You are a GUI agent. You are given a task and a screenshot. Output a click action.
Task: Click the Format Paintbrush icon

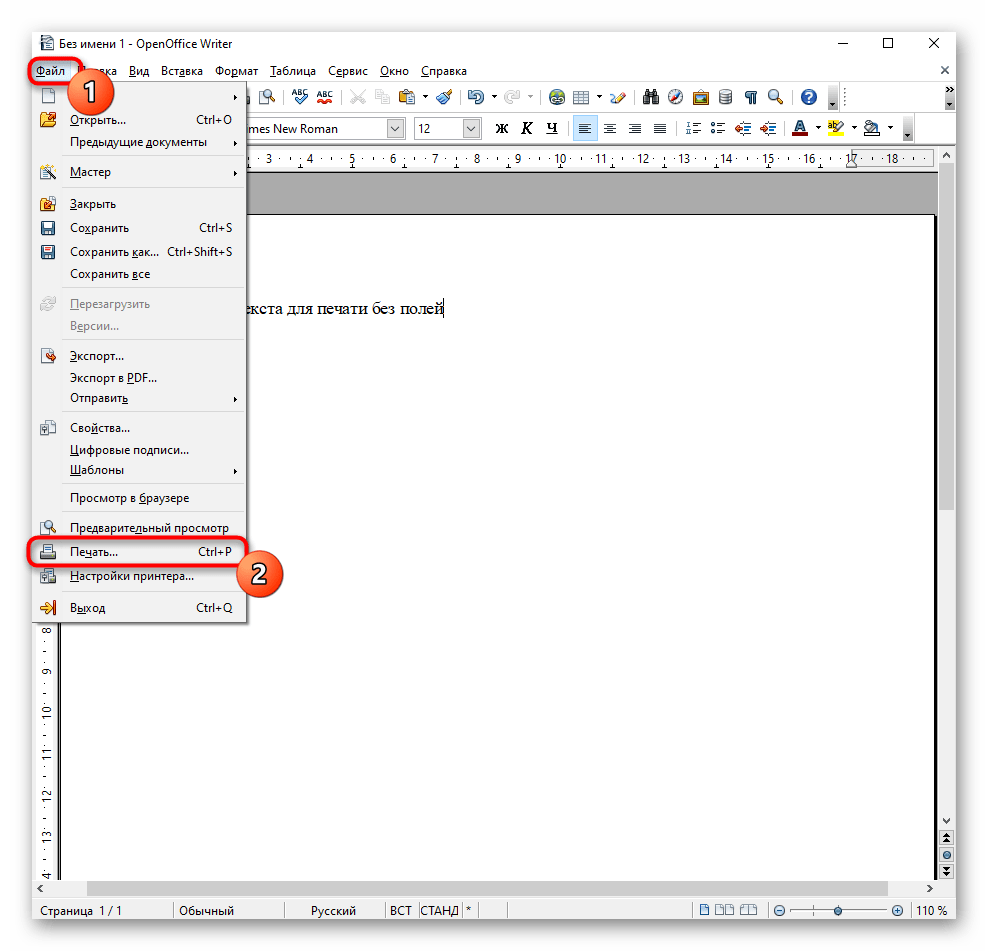(444, 97)
